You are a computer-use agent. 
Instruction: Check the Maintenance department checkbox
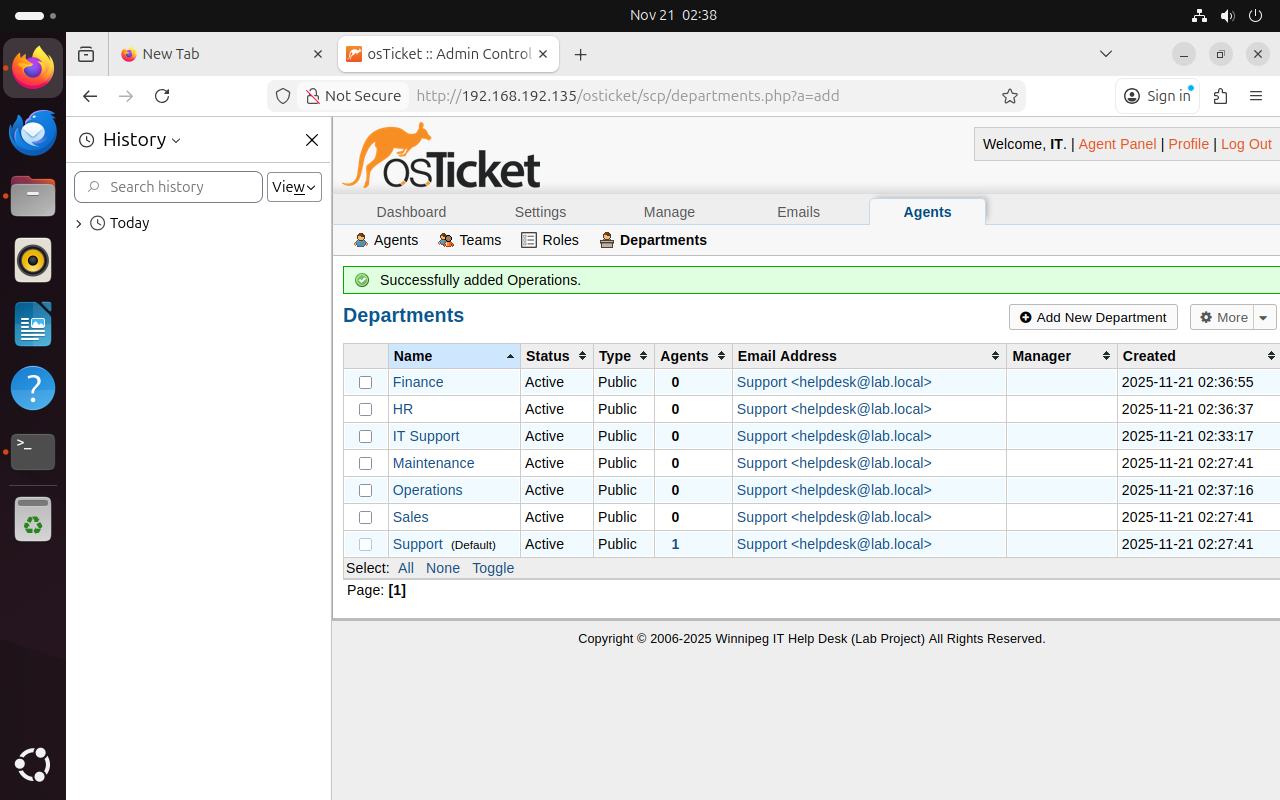pyautogui.click(x=365, y=463)
